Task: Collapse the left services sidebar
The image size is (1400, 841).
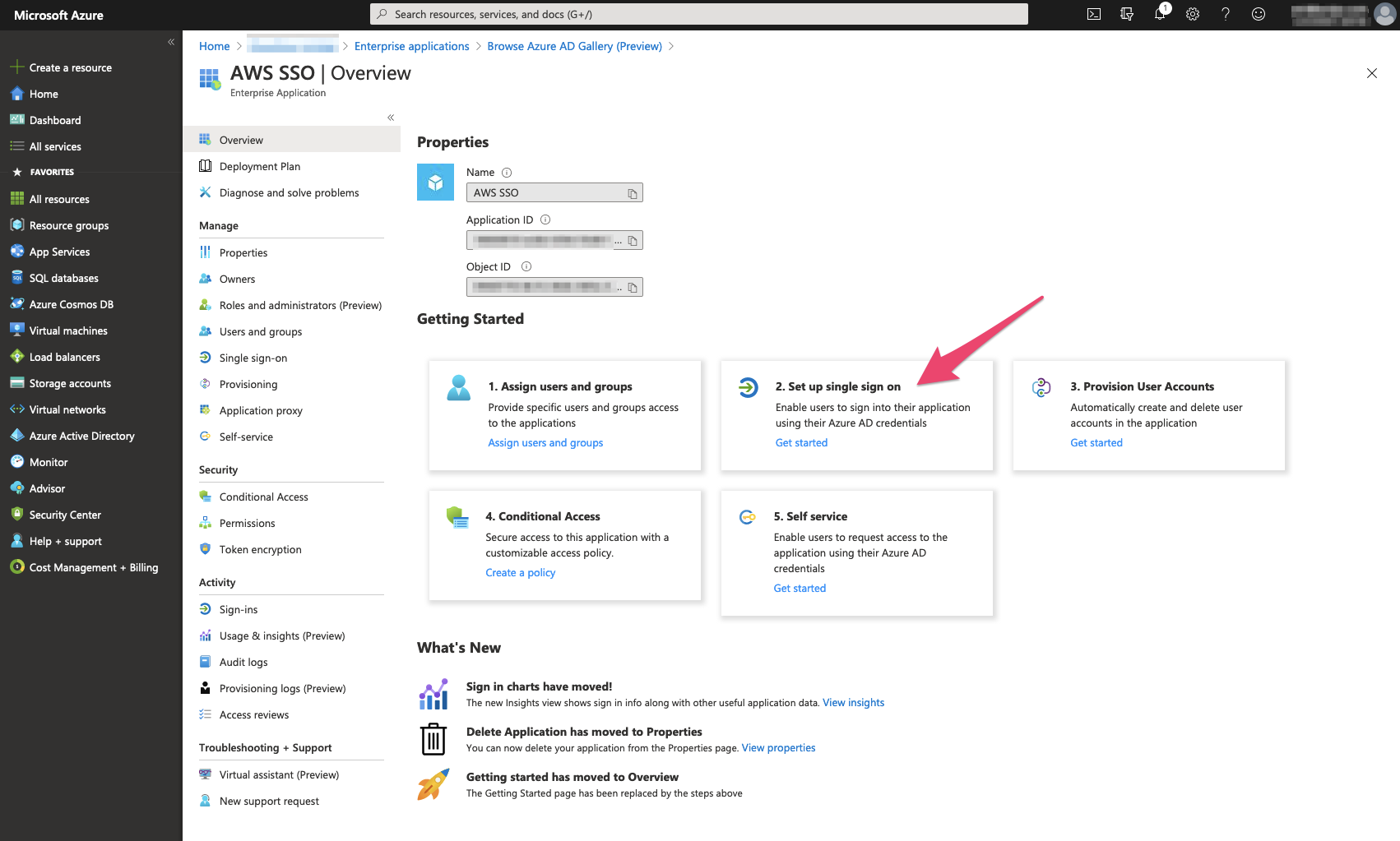Action: point(171,42)
